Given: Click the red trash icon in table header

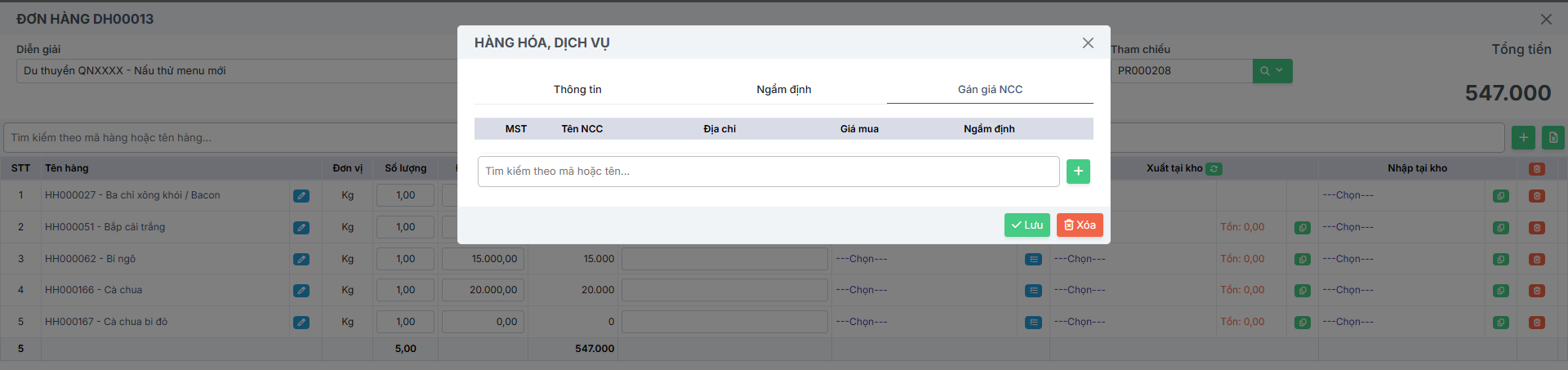Looking at the screenshot, I should pos(1536,169).
